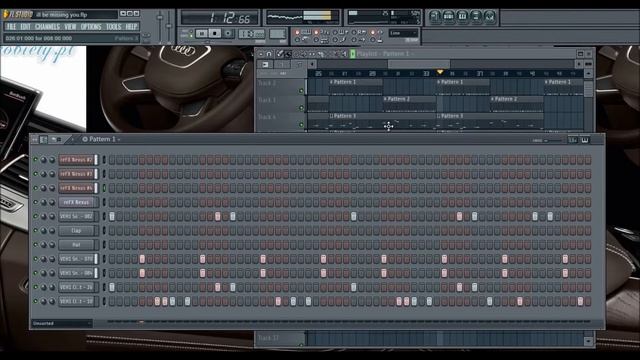Click the reFX Nexus #4 channel select LED
The image size is (640, 360).
(x=104, y=188)
